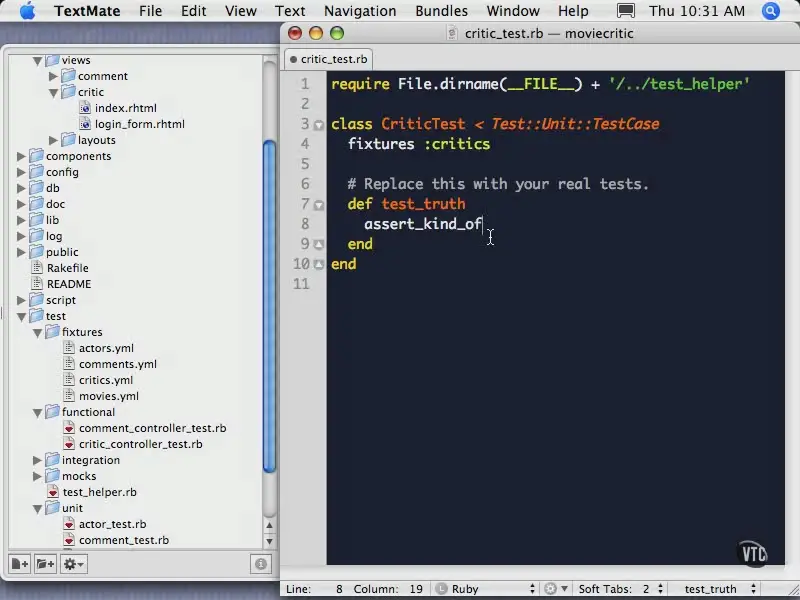The width and height of the screenshot is (800, 600).
Task: Collapse the functional folder
Action: tap(37, 413)
